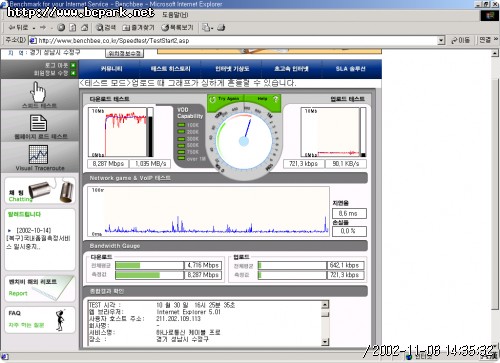
Task: Click the speedometer gauge dial
Action: click(x=244, y=141)
